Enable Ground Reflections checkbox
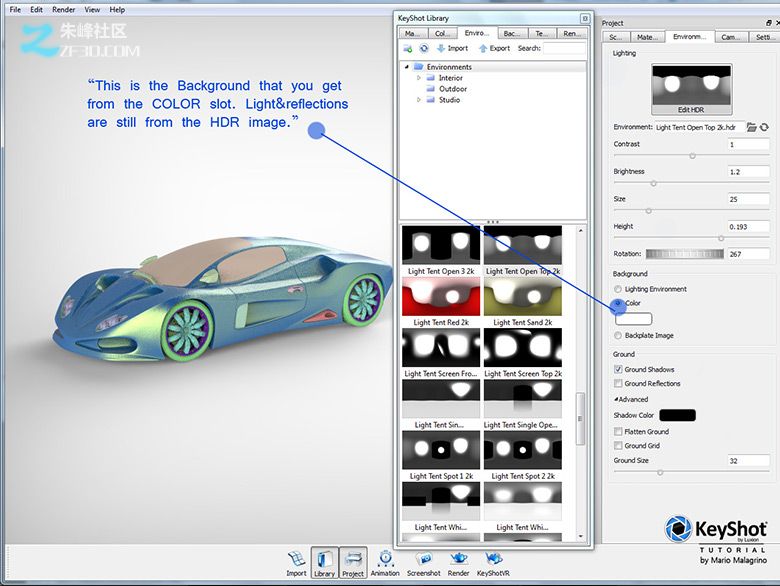 [x=618, y=384]
